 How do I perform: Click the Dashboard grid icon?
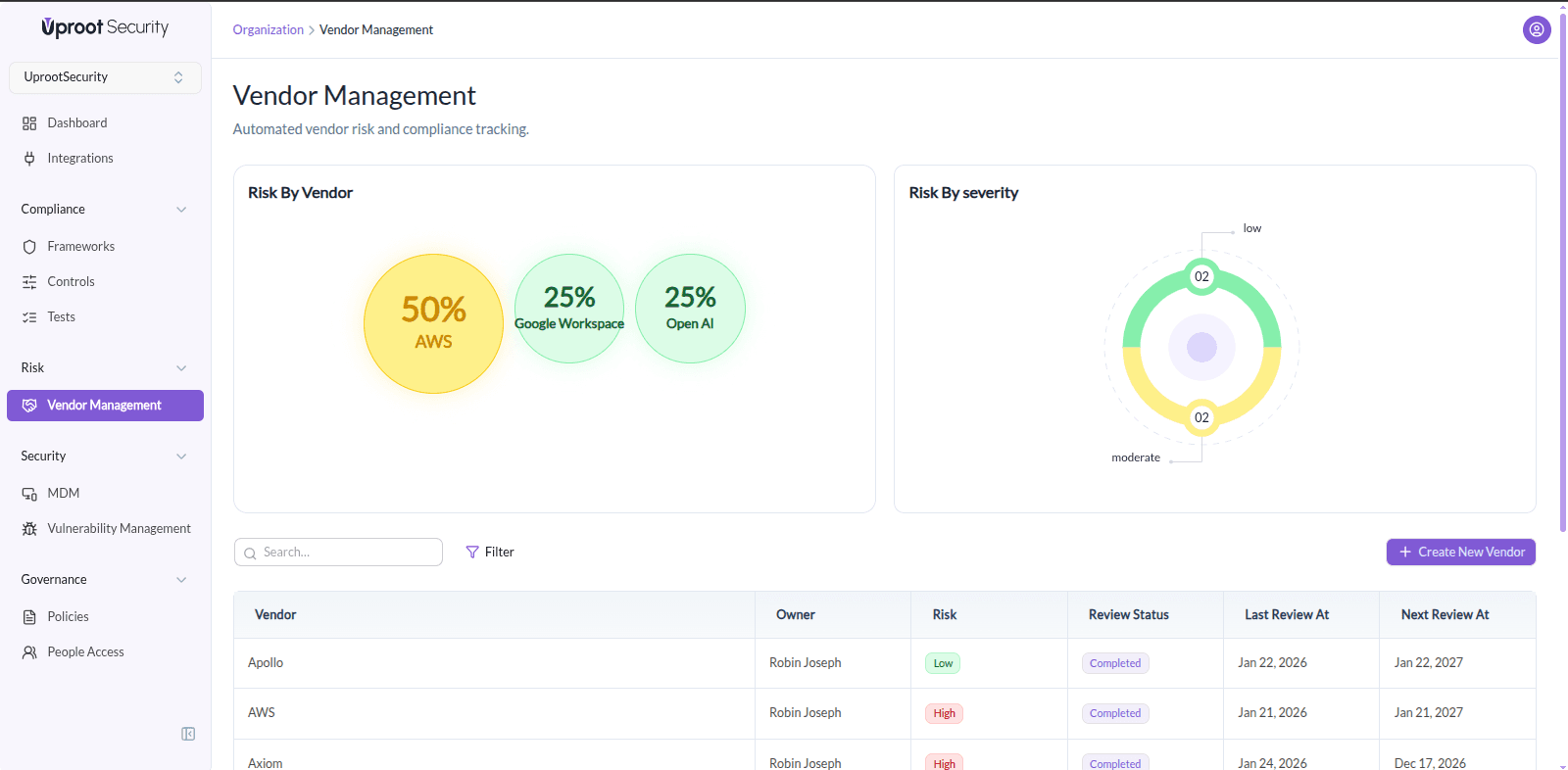[29, 123]
